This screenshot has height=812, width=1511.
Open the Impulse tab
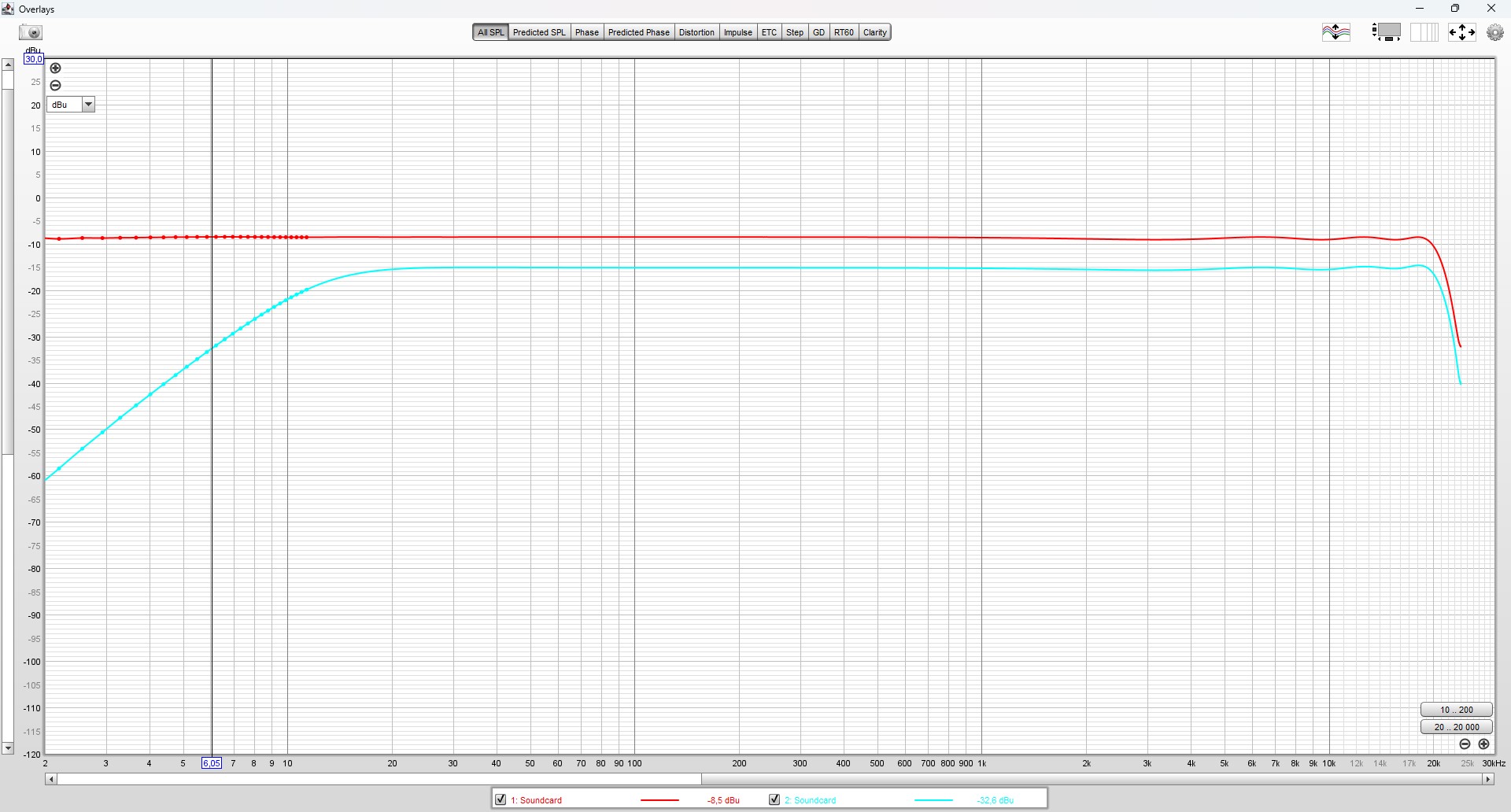tap(738, 32)
